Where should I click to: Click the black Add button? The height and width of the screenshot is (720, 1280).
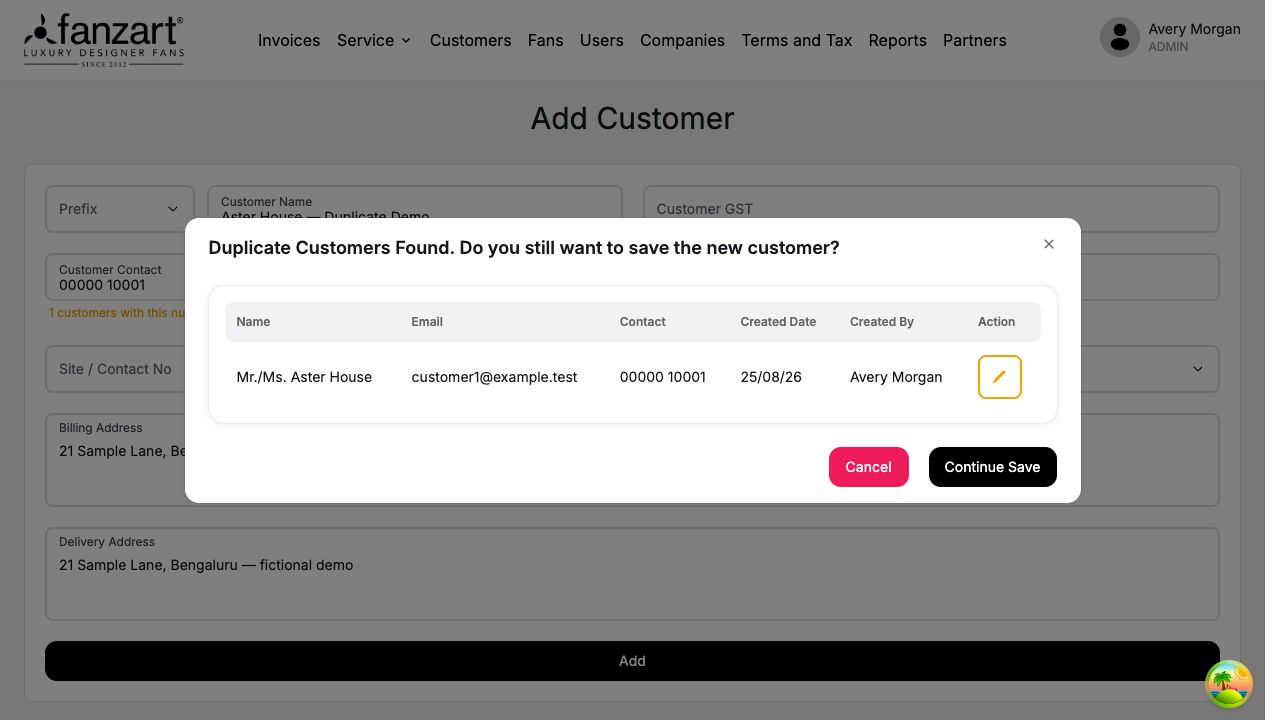pyautogui.click(x=632, y=661)
